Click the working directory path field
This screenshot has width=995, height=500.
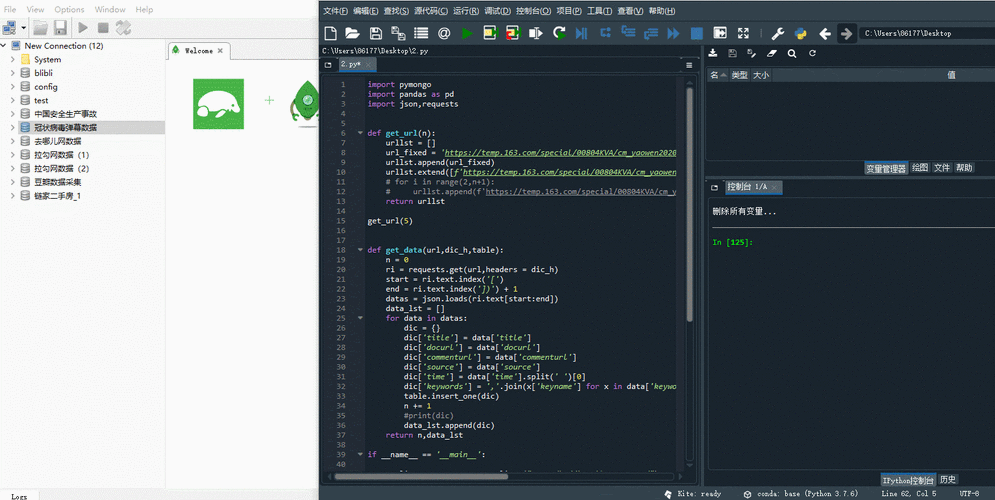tap(927, 33)
